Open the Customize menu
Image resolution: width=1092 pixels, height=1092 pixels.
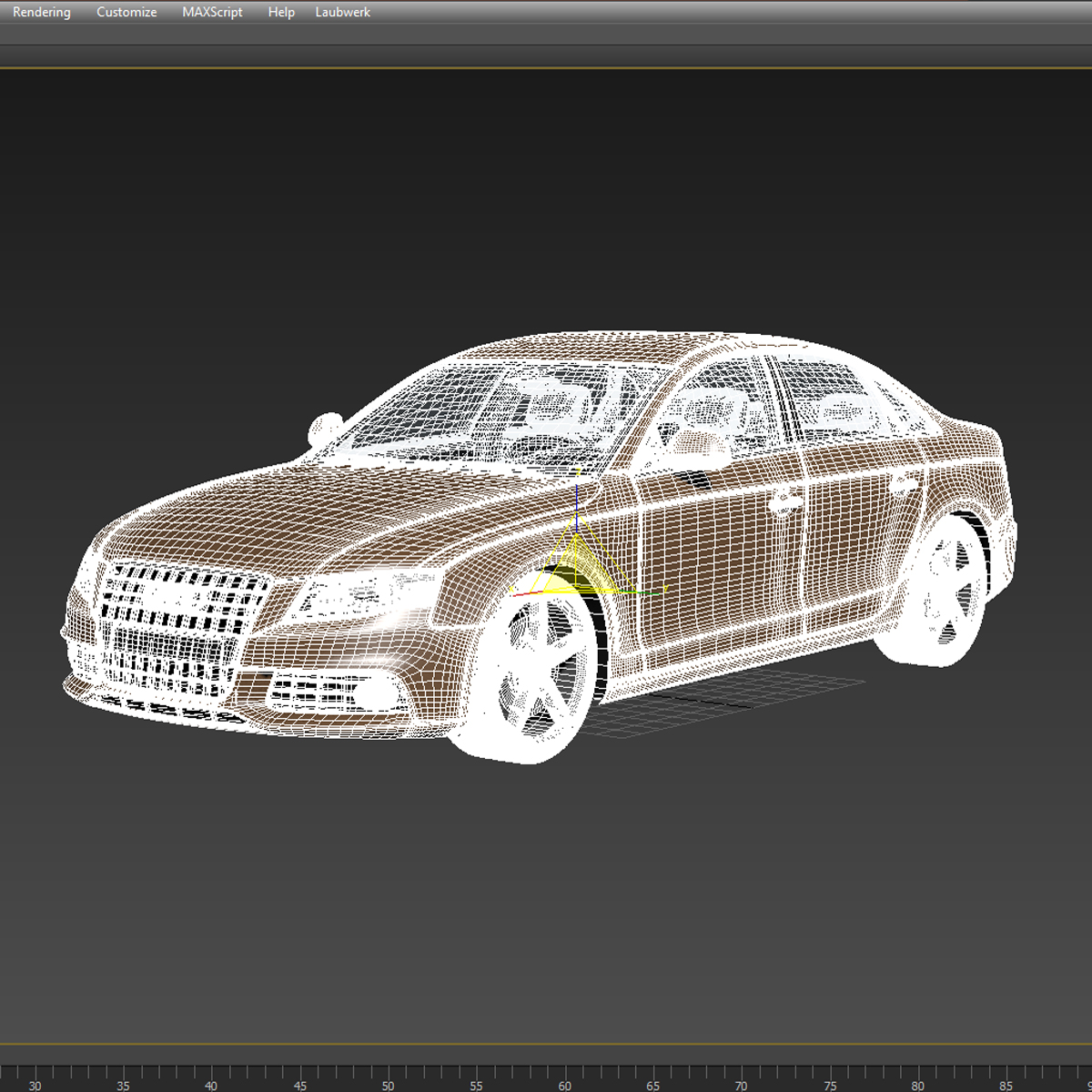tap(126, 13)
